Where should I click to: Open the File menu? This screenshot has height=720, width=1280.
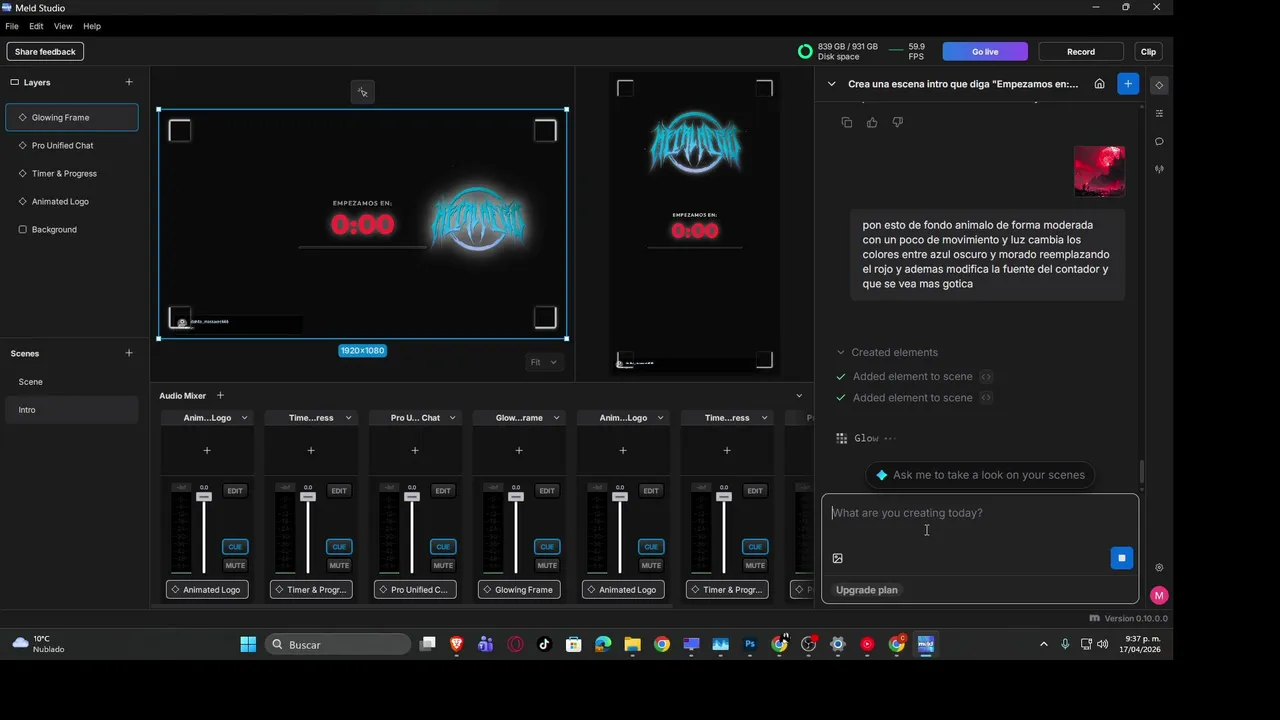12,26
